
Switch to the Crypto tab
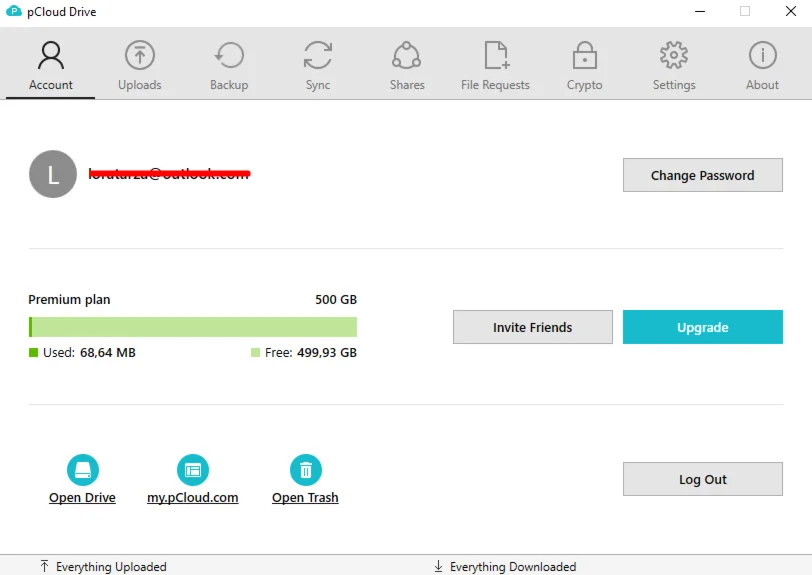pyautogui.click(x=585, y=66)
